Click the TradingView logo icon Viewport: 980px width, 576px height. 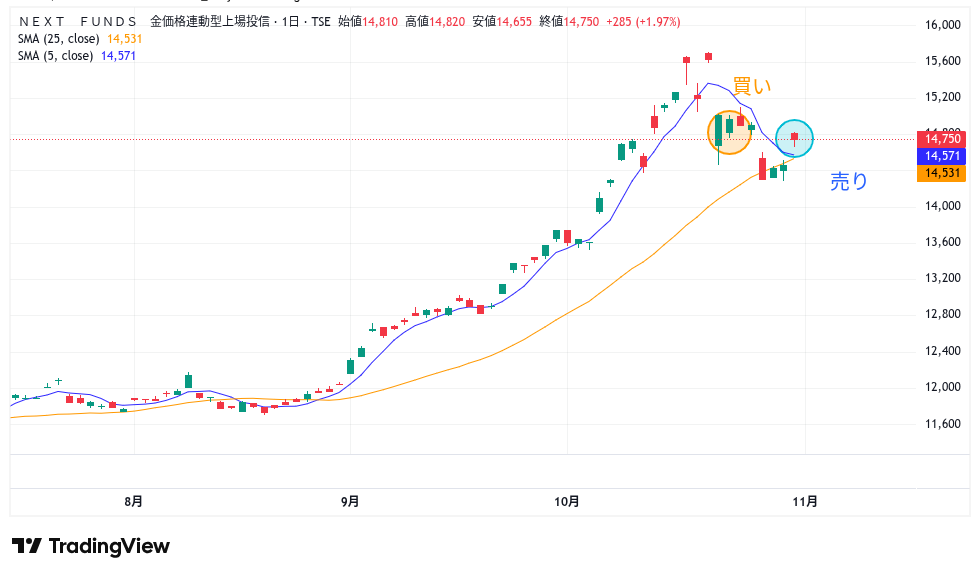coord(27,546)
